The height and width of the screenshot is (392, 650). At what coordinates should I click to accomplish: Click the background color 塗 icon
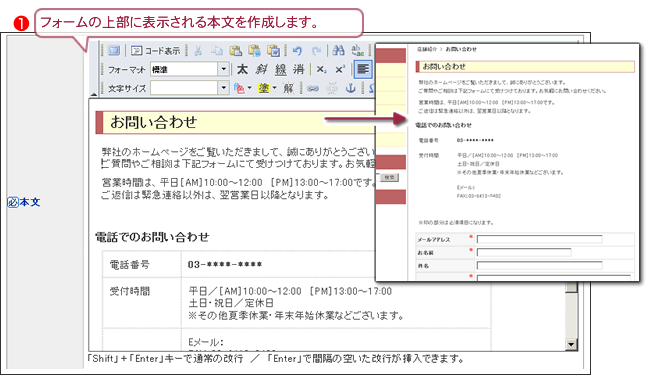click(264, 88)
